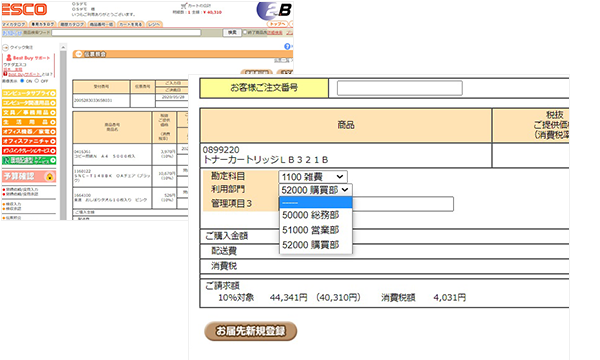Select the 画像表示 OFF radio button
This screenshot has height=360, width=600.
point(37,81)
